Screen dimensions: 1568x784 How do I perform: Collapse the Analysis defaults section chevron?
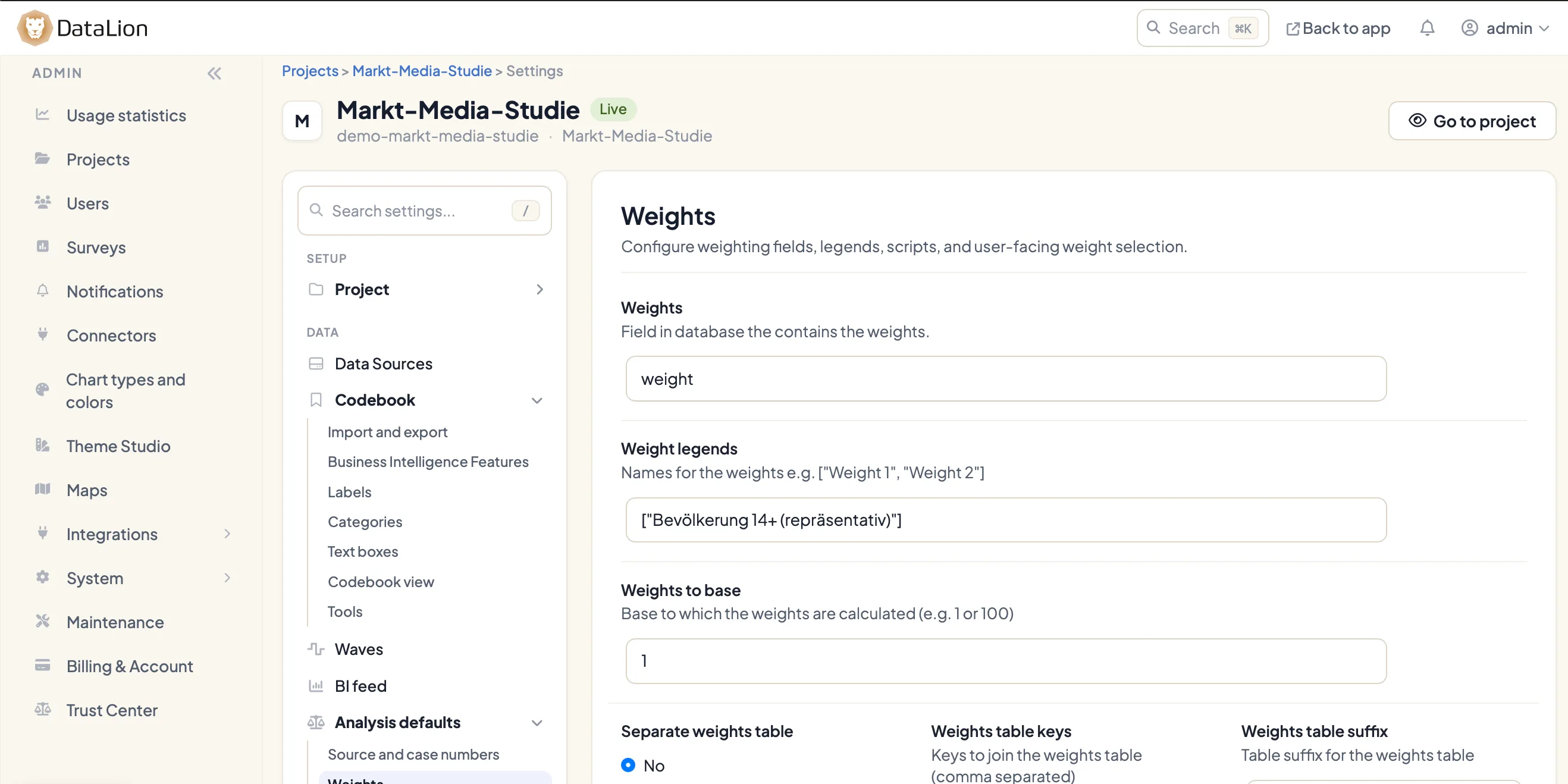537,723
